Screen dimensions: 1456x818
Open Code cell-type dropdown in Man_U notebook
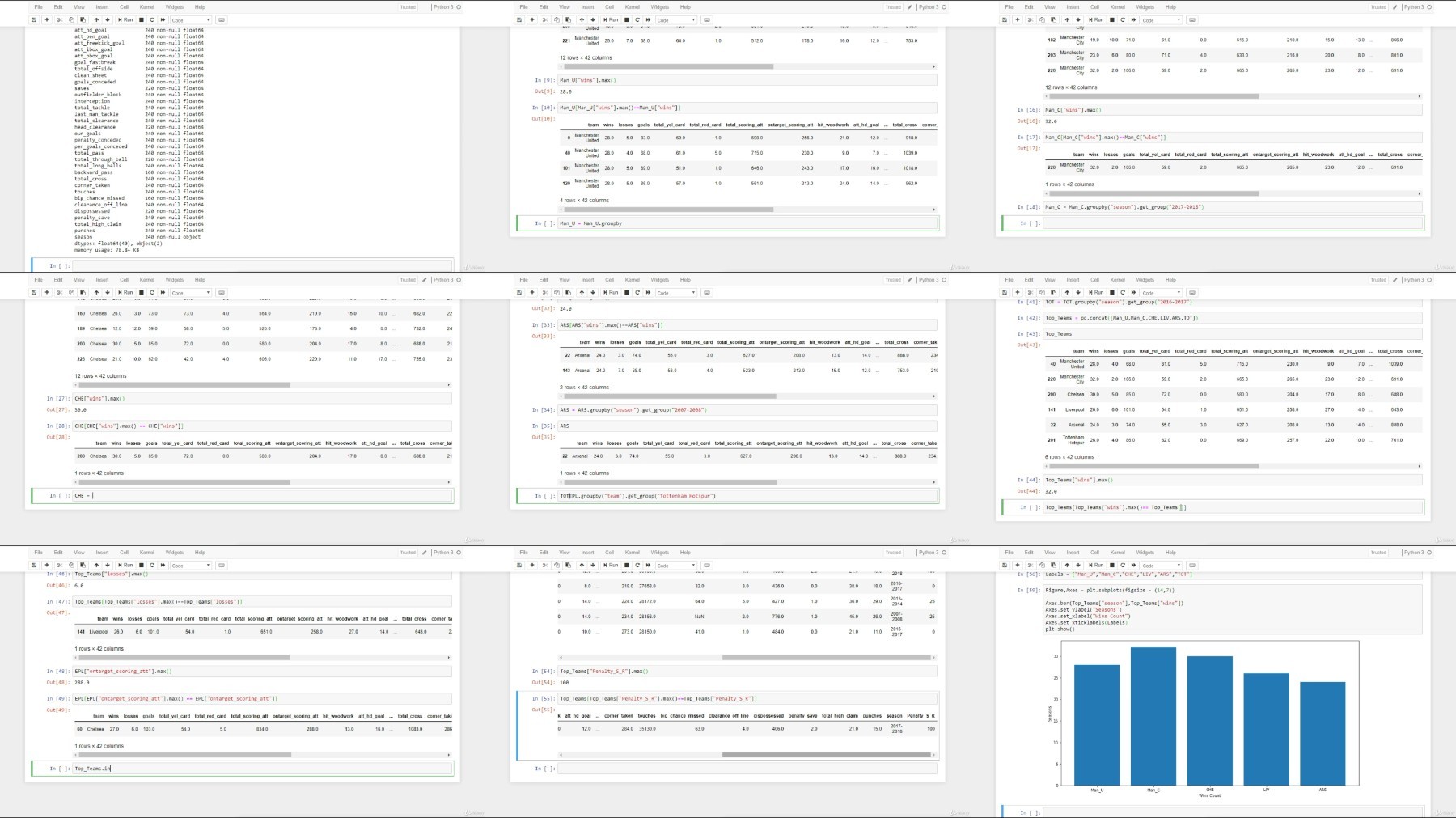(676, 19)
